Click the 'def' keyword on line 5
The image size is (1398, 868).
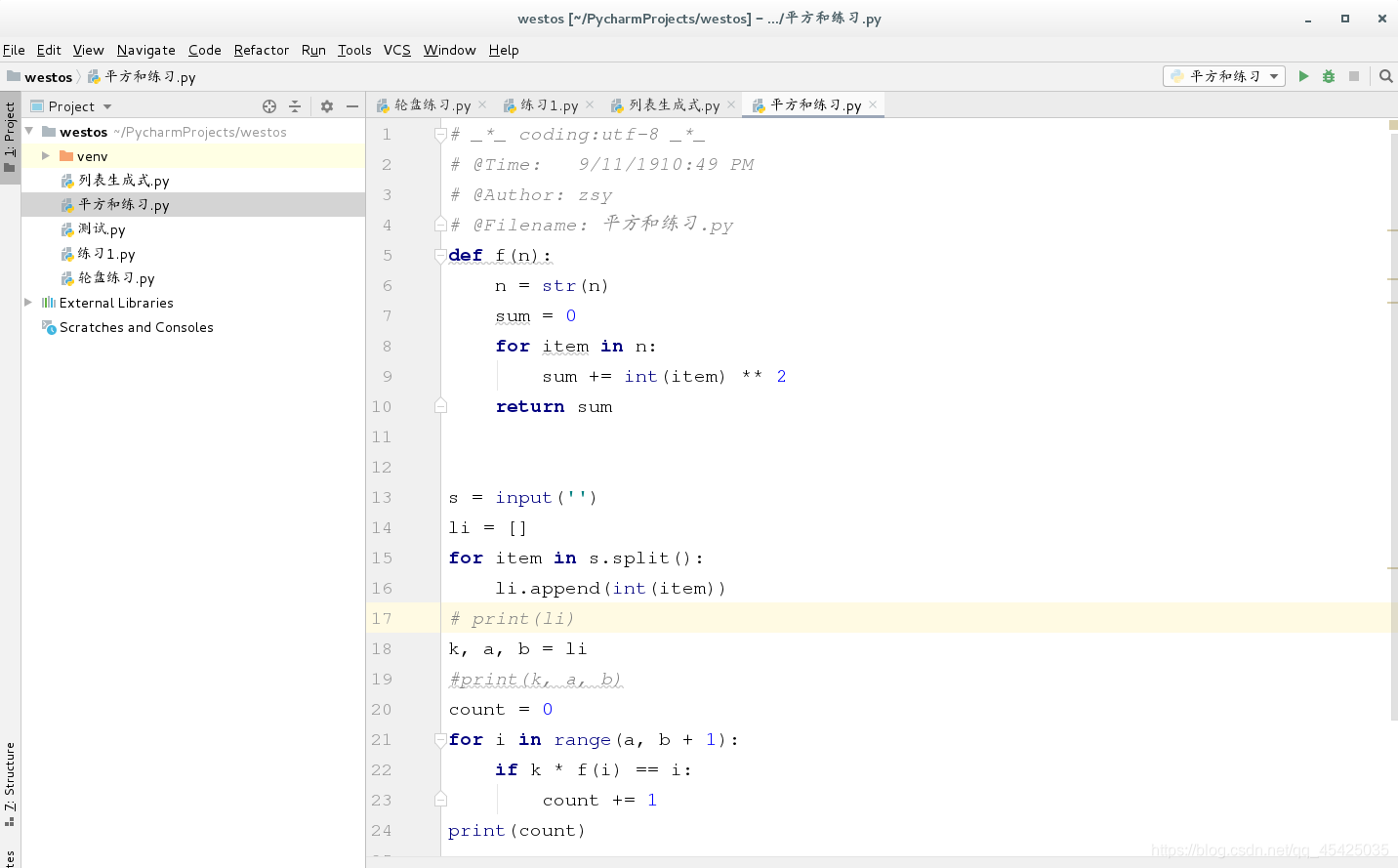466,256
